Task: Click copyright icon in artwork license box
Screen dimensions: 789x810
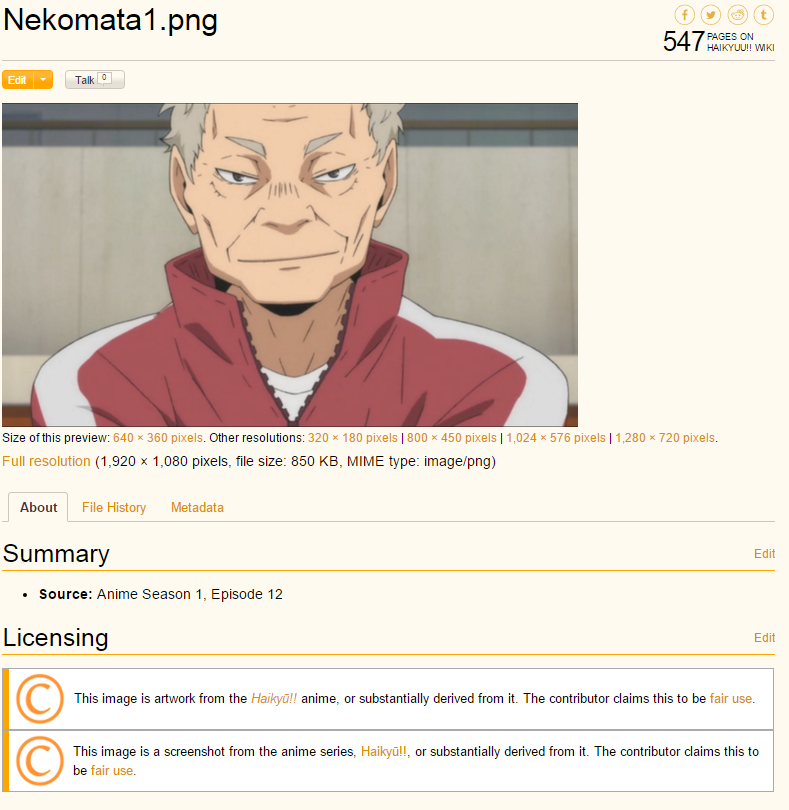Action: (40, 698)
